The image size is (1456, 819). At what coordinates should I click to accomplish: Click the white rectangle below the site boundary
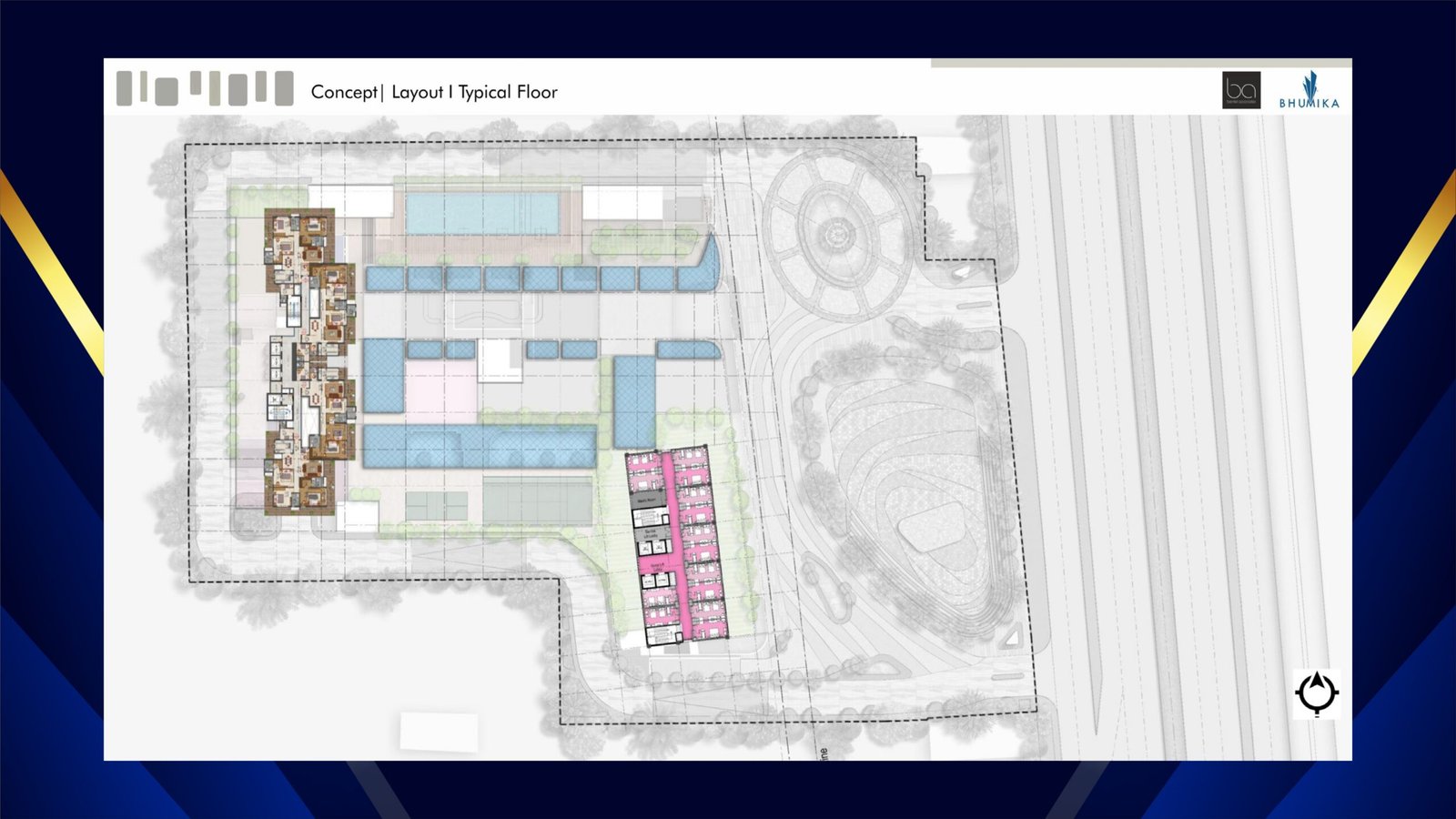pyautogui.click(x=439, y=731)
